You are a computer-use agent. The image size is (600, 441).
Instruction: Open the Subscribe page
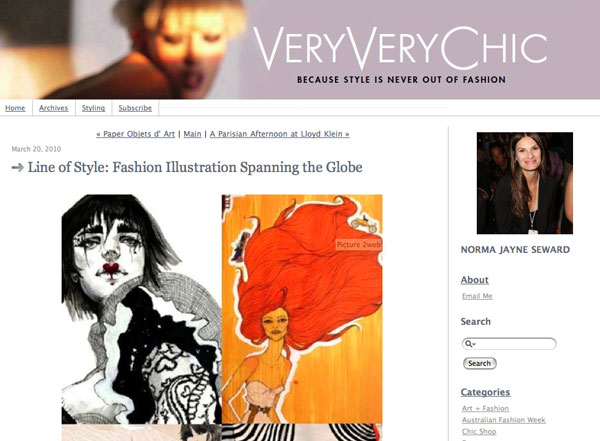pyautogui.click(x=135, y=108)
